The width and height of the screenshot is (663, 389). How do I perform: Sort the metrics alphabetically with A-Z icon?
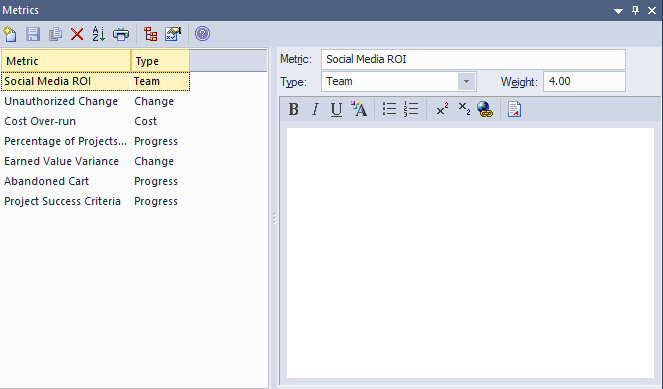tap(99, 34)
